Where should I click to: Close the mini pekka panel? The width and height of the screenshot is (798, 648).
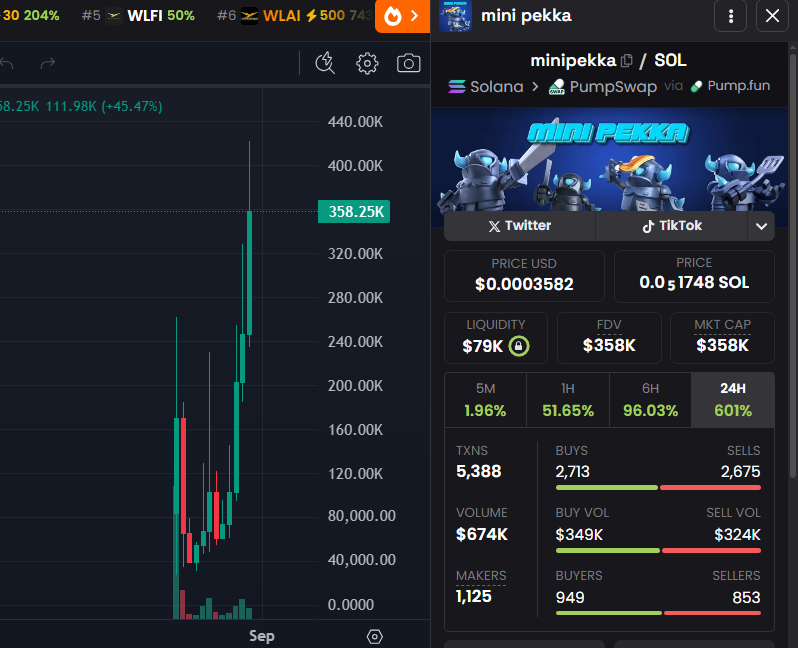772,16
